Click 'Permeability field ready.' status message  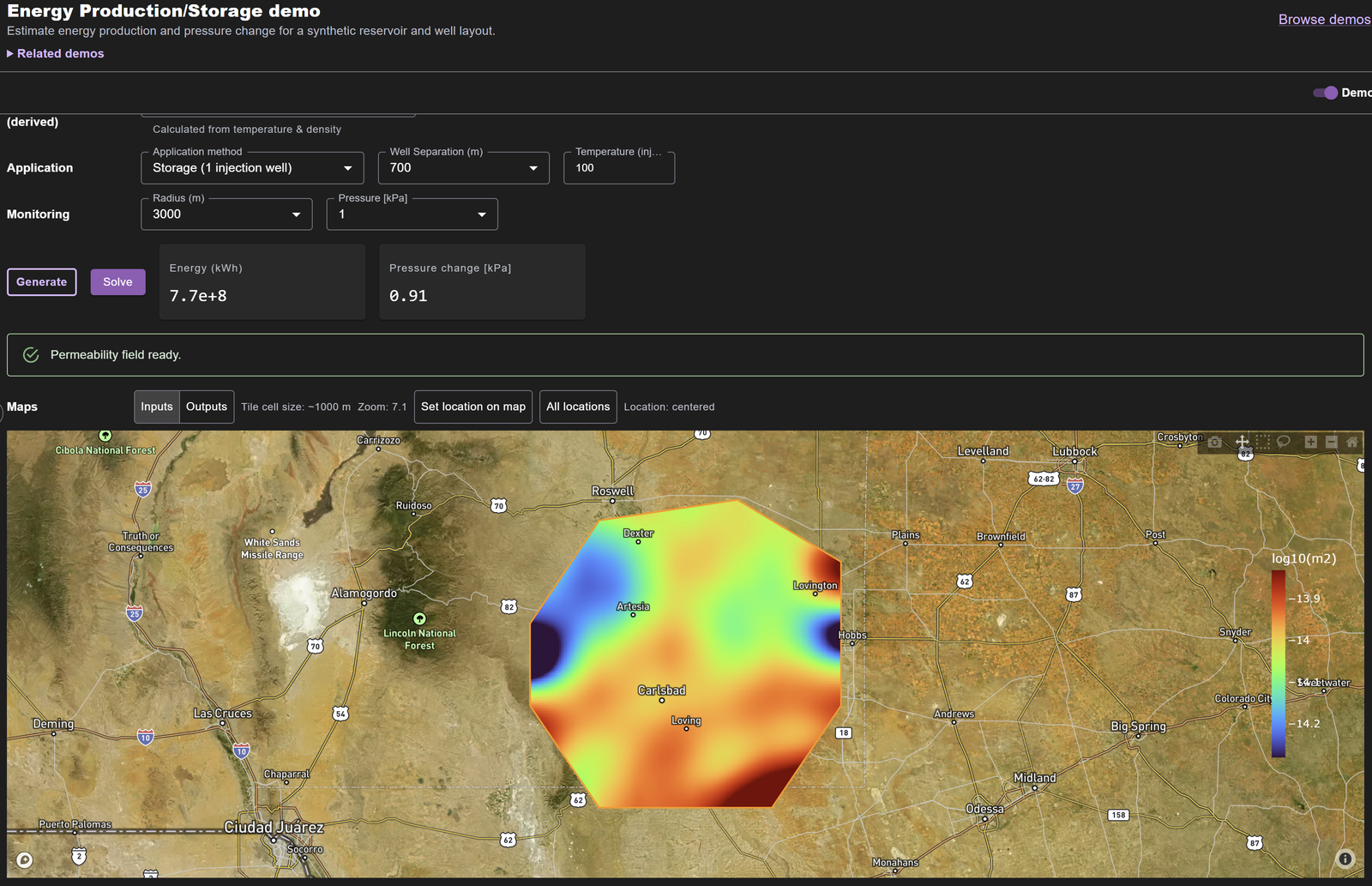(116, 355)
